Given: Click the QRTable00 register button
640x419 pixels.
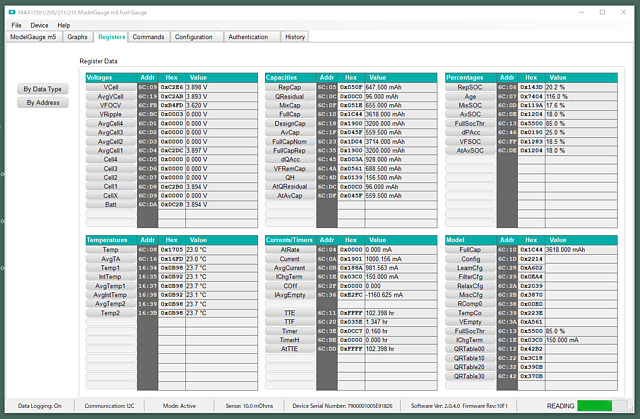Looking at the screenshot, I should (x=470, y=349).
